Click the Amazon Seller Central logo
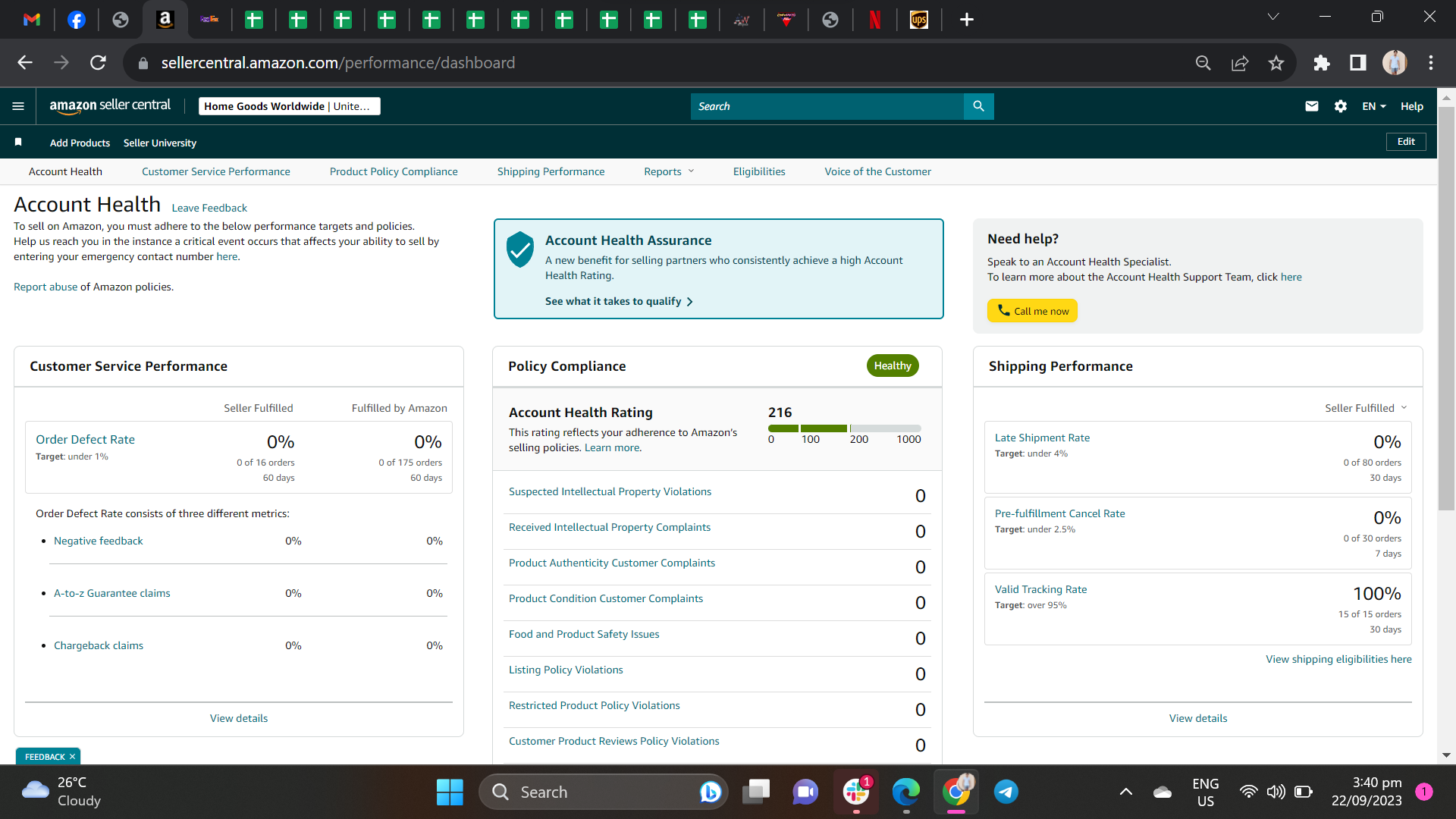The width and height of the screenshot is (1456, 819). click(110, 106)
